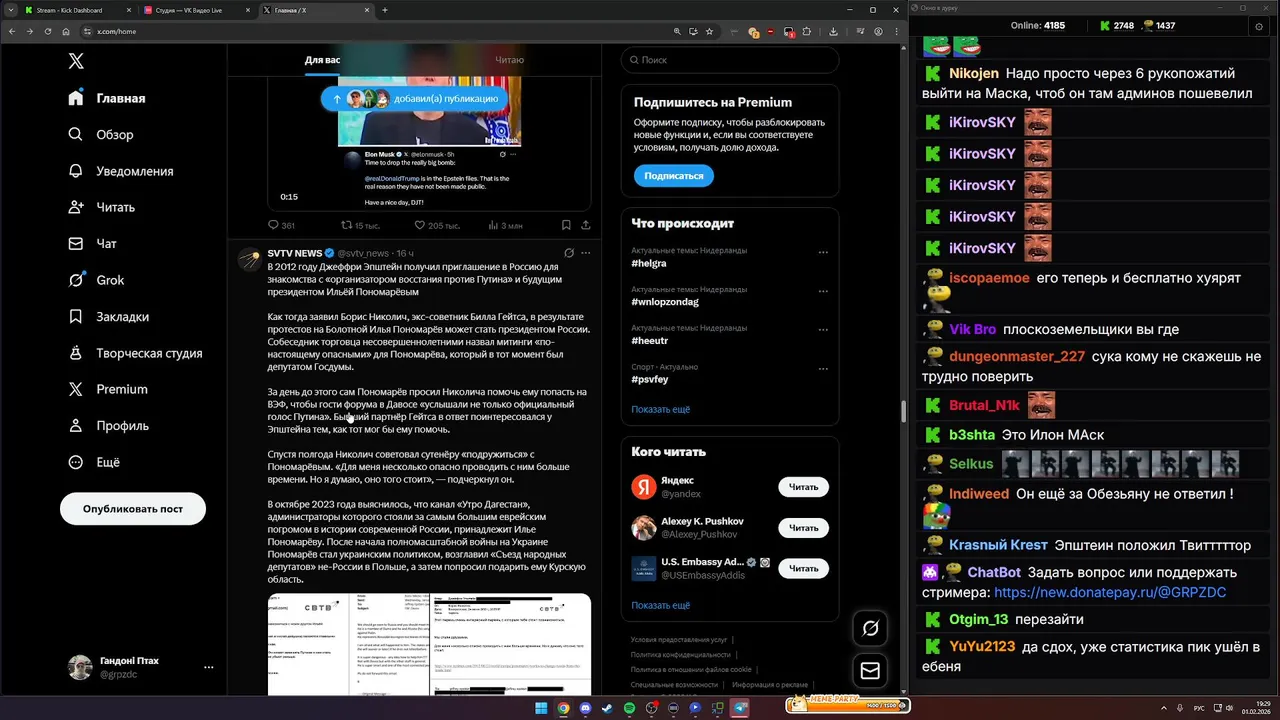Click the Подписаться Premium button

673,176
